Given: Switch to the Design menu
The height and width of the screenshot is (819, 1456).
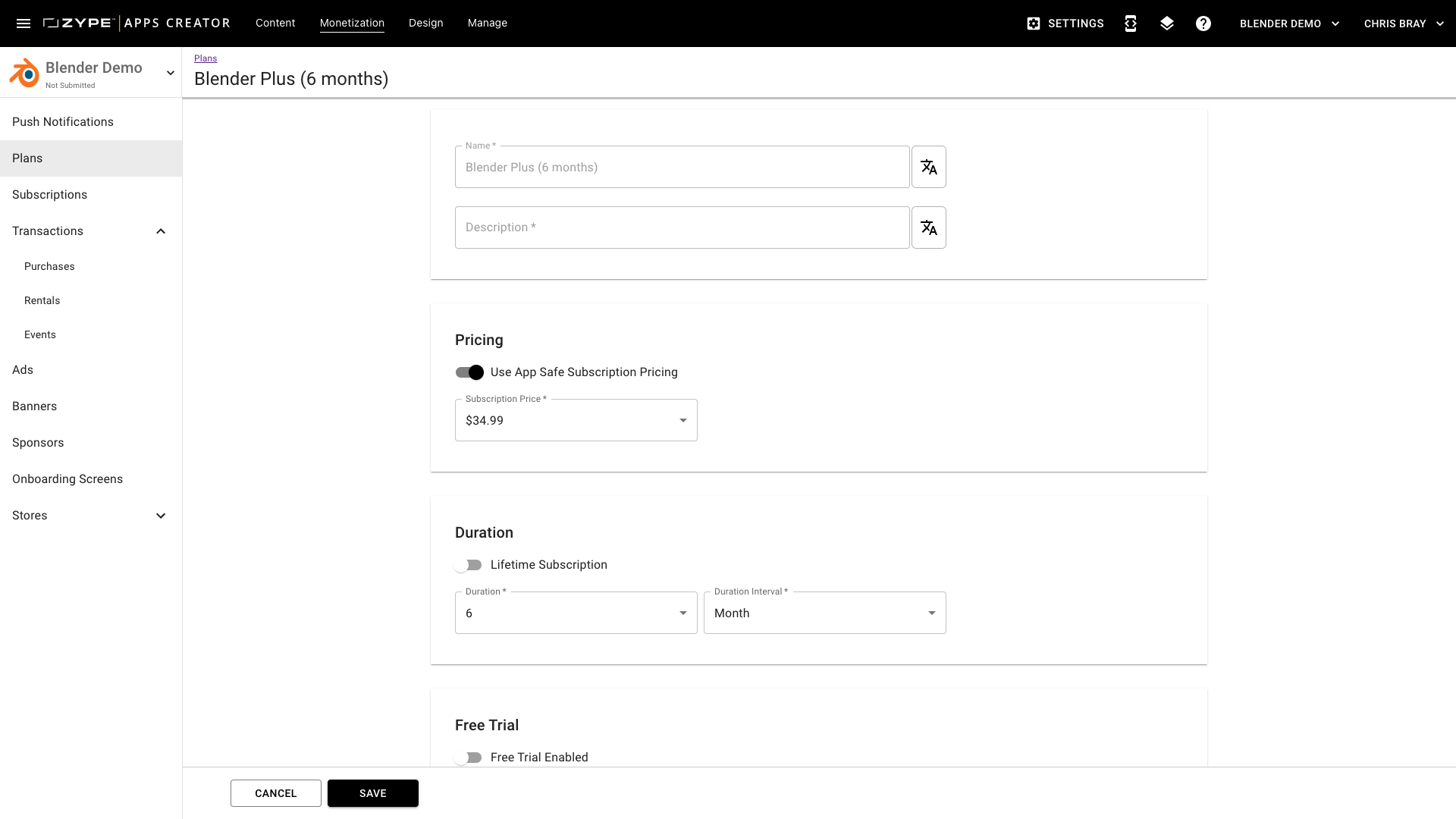Looking at the screenshot, I should [425, 23].
